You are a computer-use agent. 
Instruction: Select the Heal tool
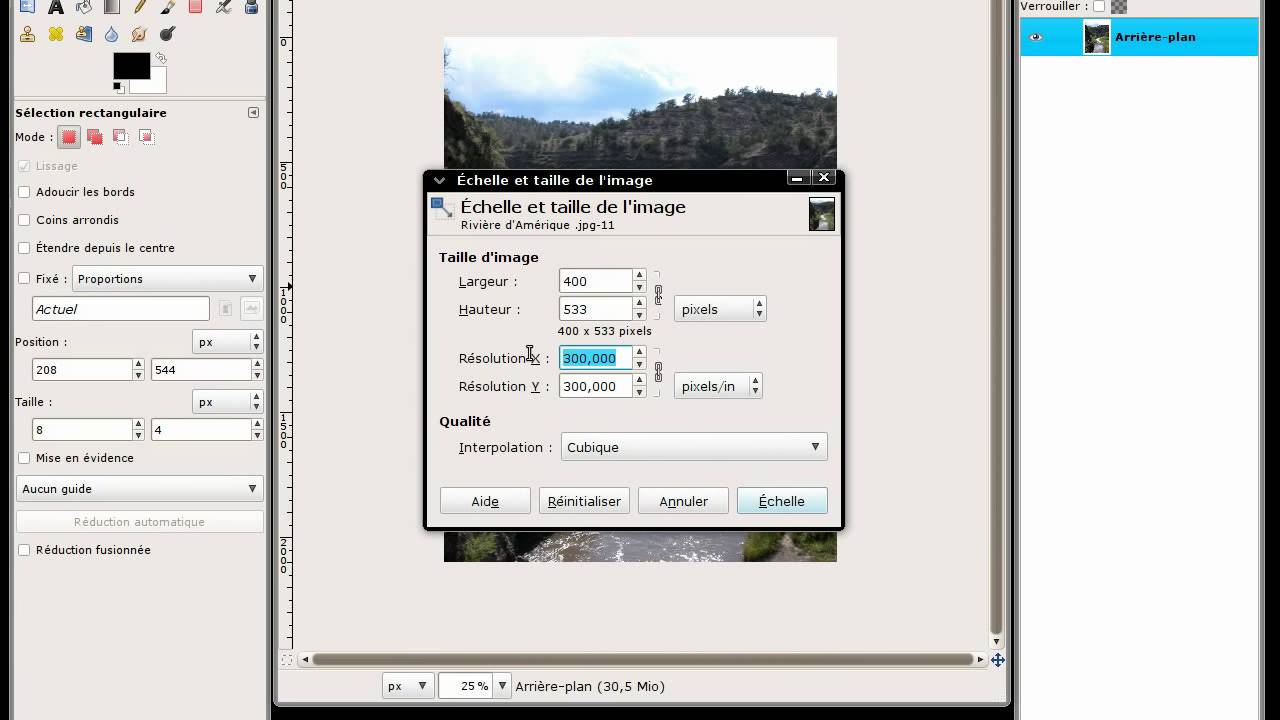tap(55, 34)
